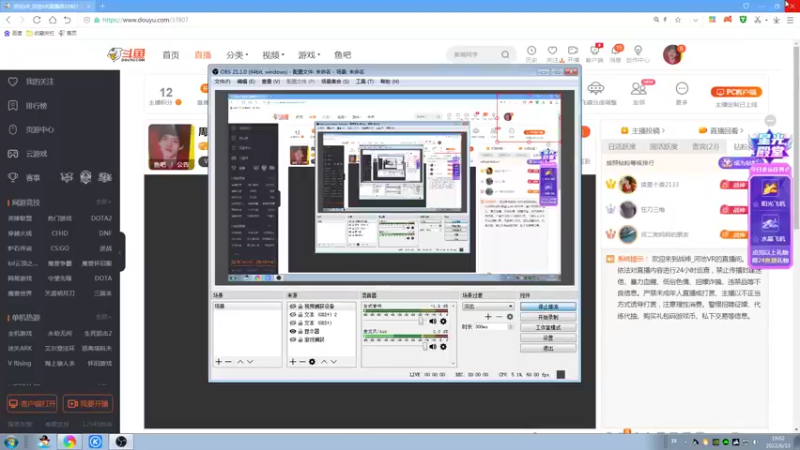Viewport: 800px width, 450px height.
Task: Click the transition duration 300ms field
Action: pyautogui.click(x=490, y=327)
